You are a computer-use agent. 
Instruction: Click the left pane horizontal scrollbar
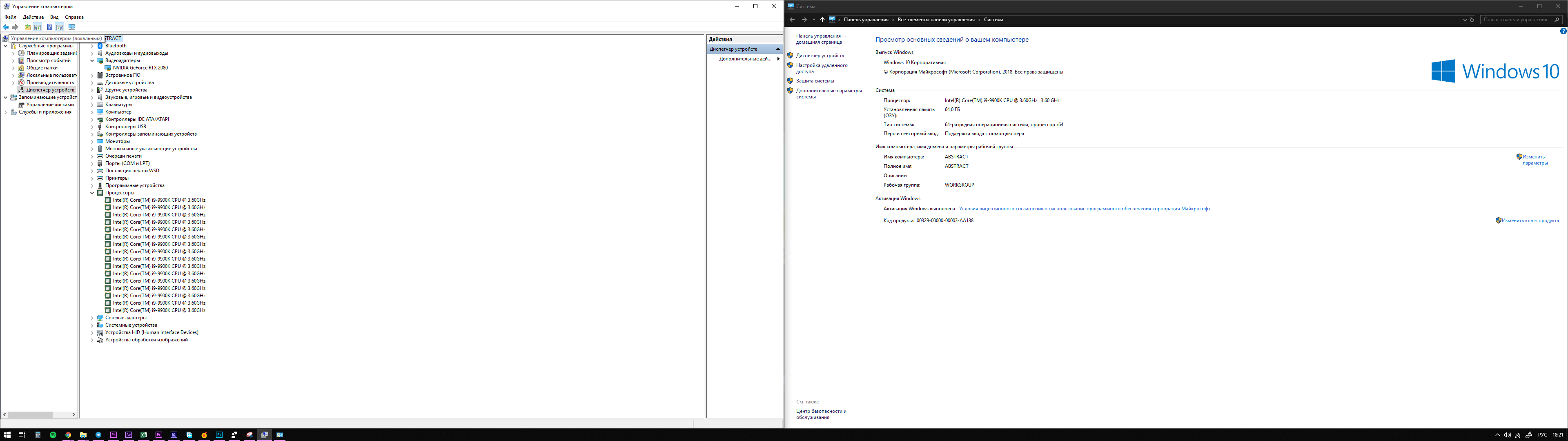(31, 414)
